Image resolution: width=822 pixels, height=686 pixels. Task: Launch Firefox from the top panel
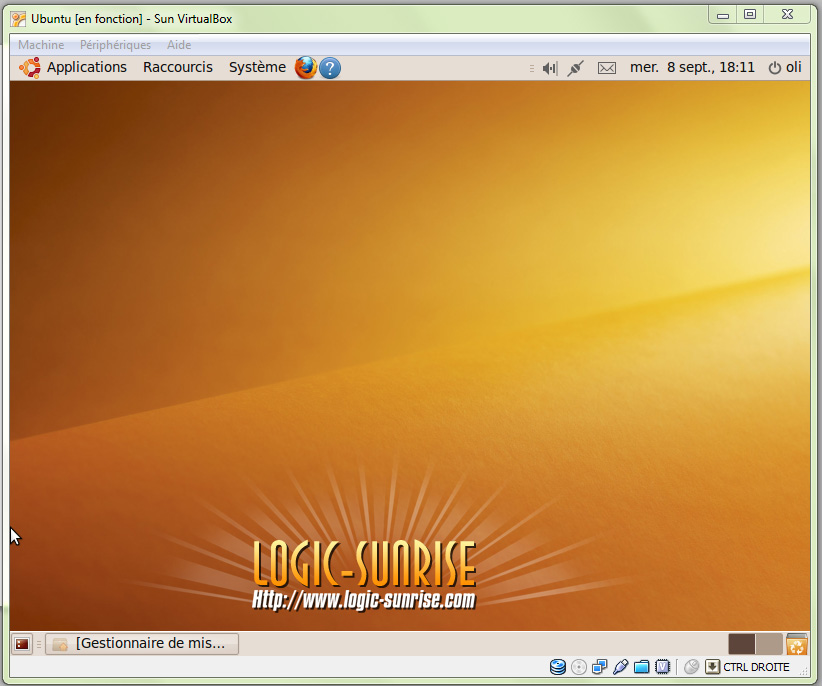pyautogui.click(x=306, y=68)
